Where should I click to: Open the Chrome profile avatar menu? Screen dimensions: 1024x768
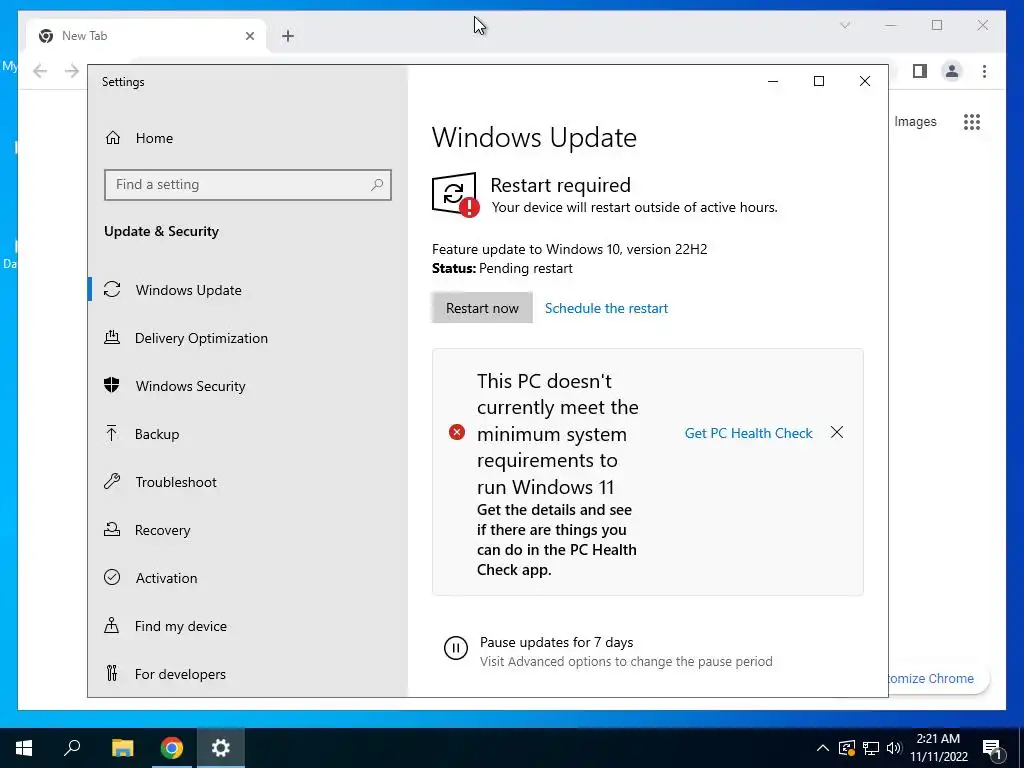click(952, 71)
